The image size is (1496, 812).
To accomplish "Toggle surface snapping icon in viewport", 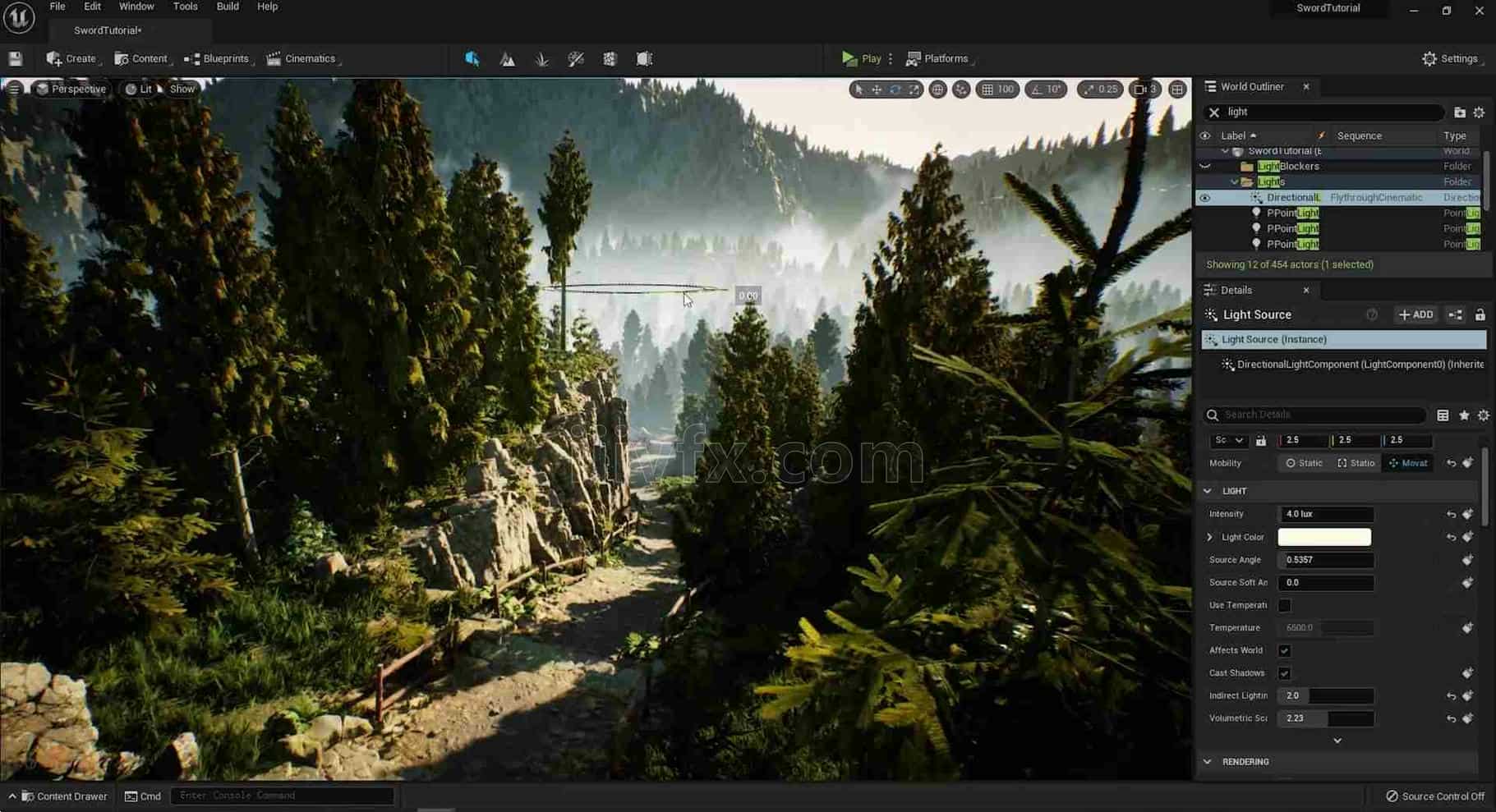I will [961, 89].
